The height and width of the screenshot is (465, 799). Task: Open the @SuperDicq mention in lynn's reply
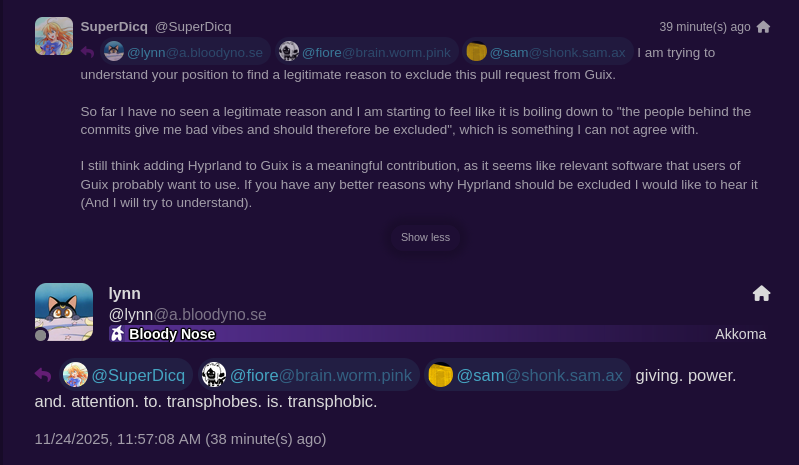[x=126, y=375]
